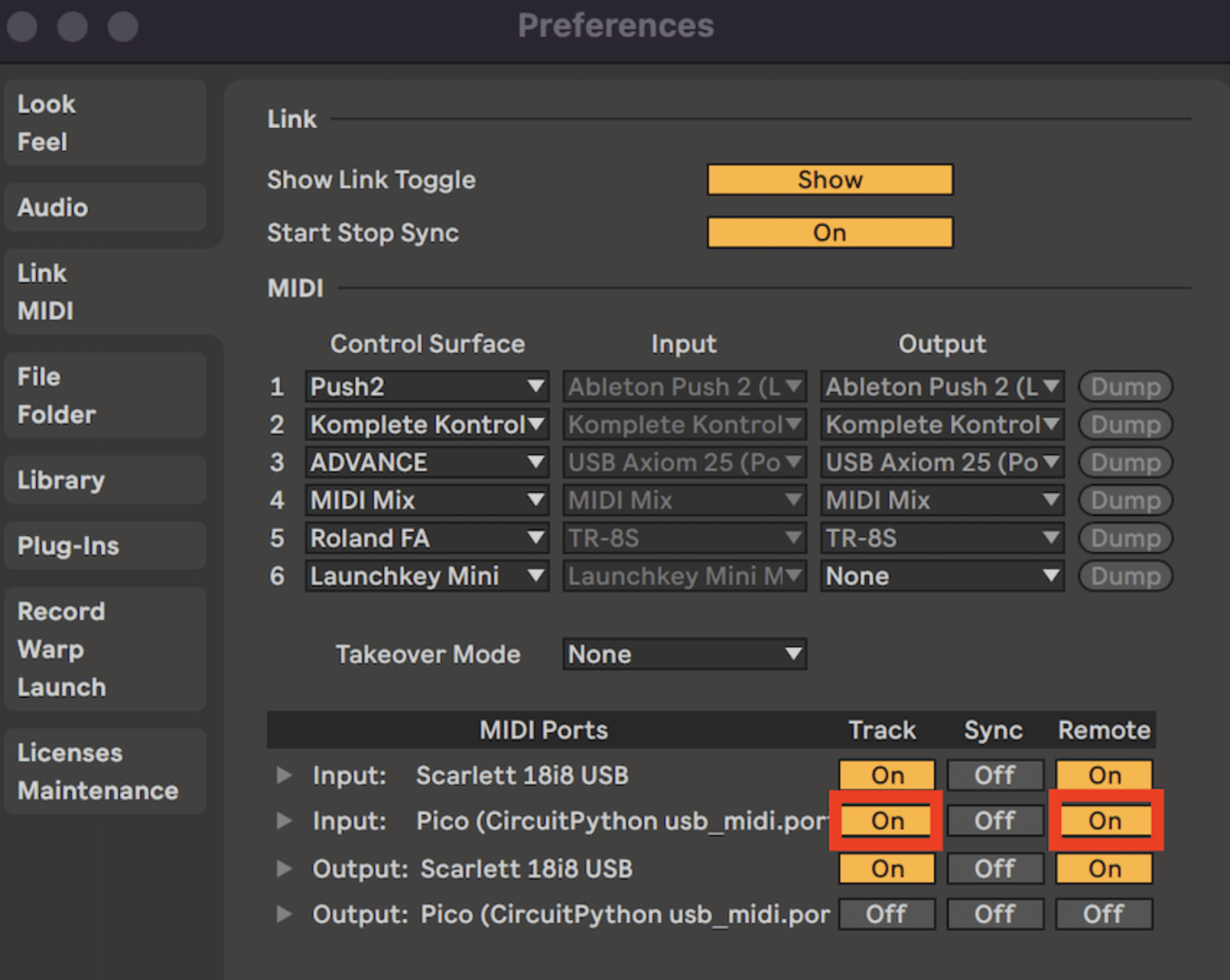The width and height of the screenshot is (1230, 980).
Task: Toggle Sync for Input Pico port
Action: click(995, 821)
